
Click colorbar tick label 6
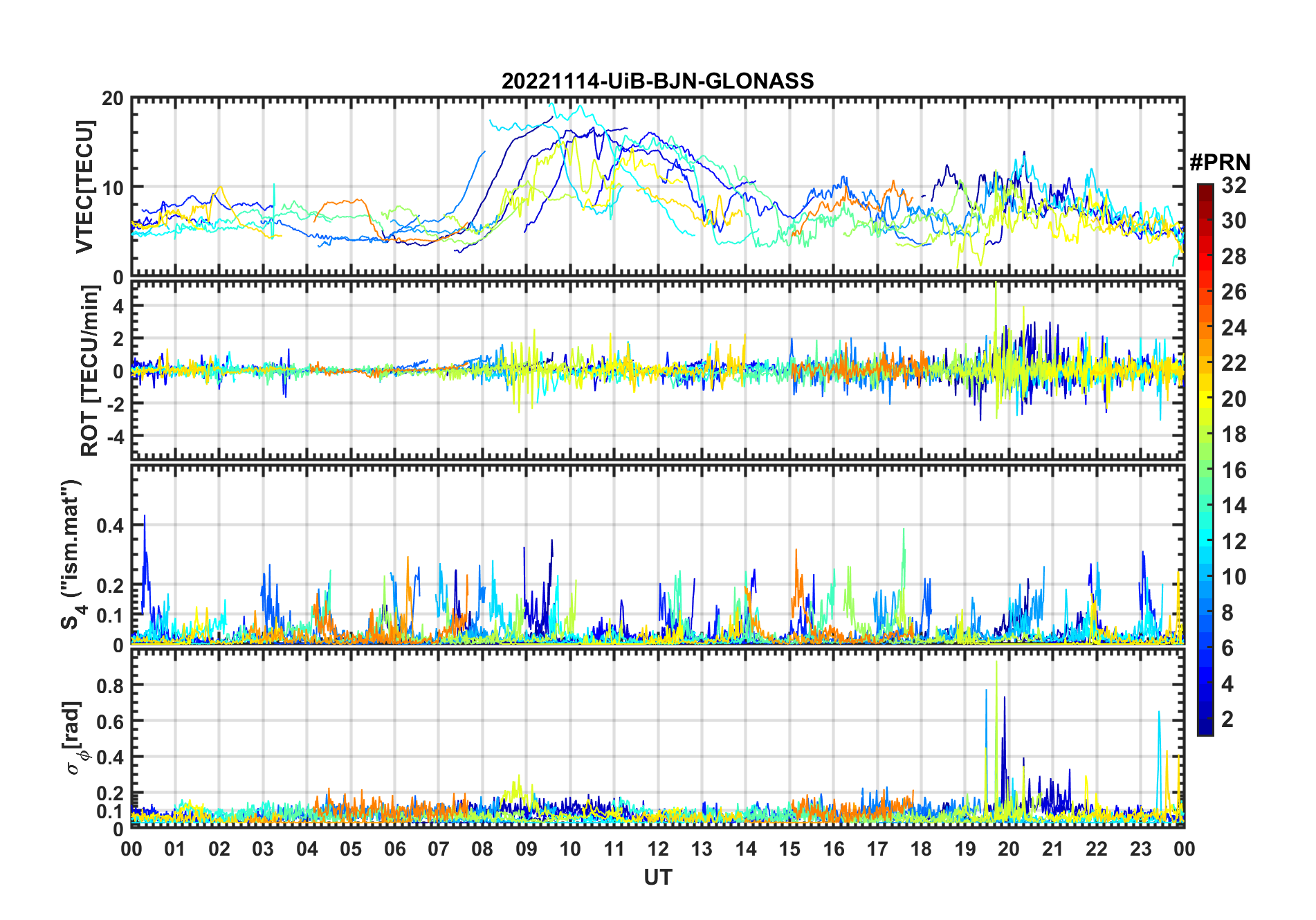pos(1227,648)
